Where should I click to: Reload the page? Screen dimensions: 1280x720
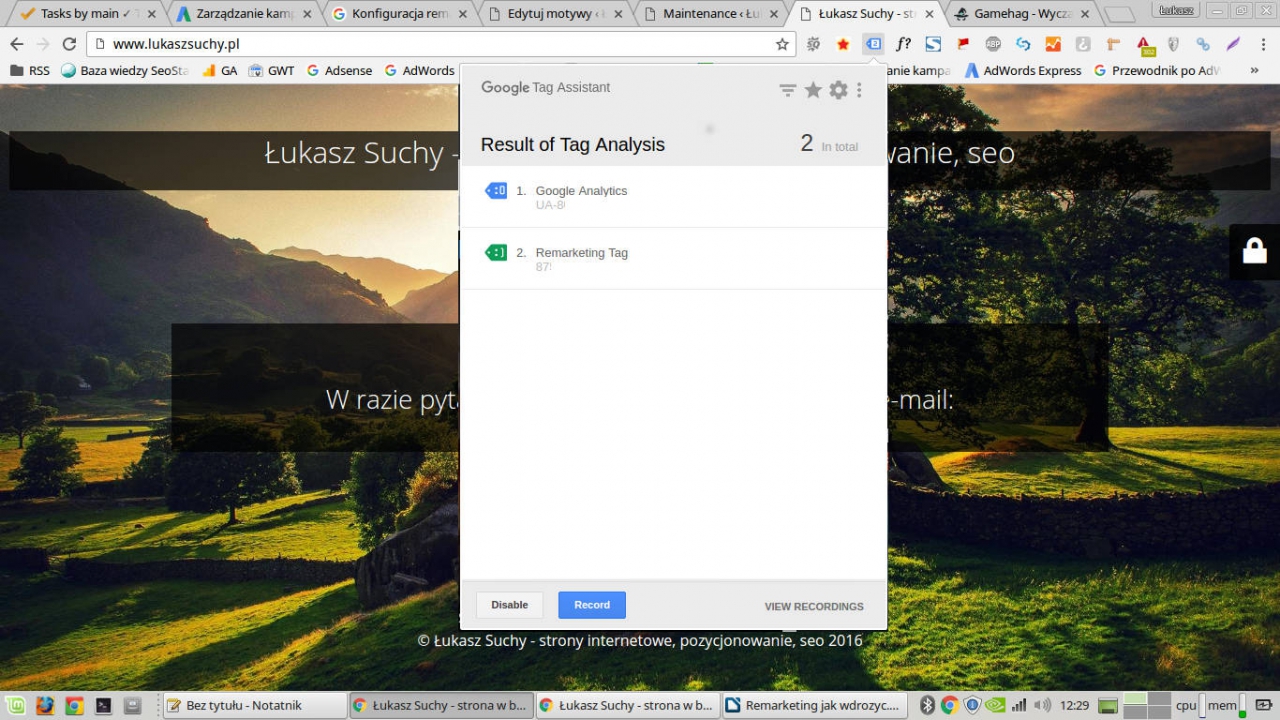pos(69,44)
